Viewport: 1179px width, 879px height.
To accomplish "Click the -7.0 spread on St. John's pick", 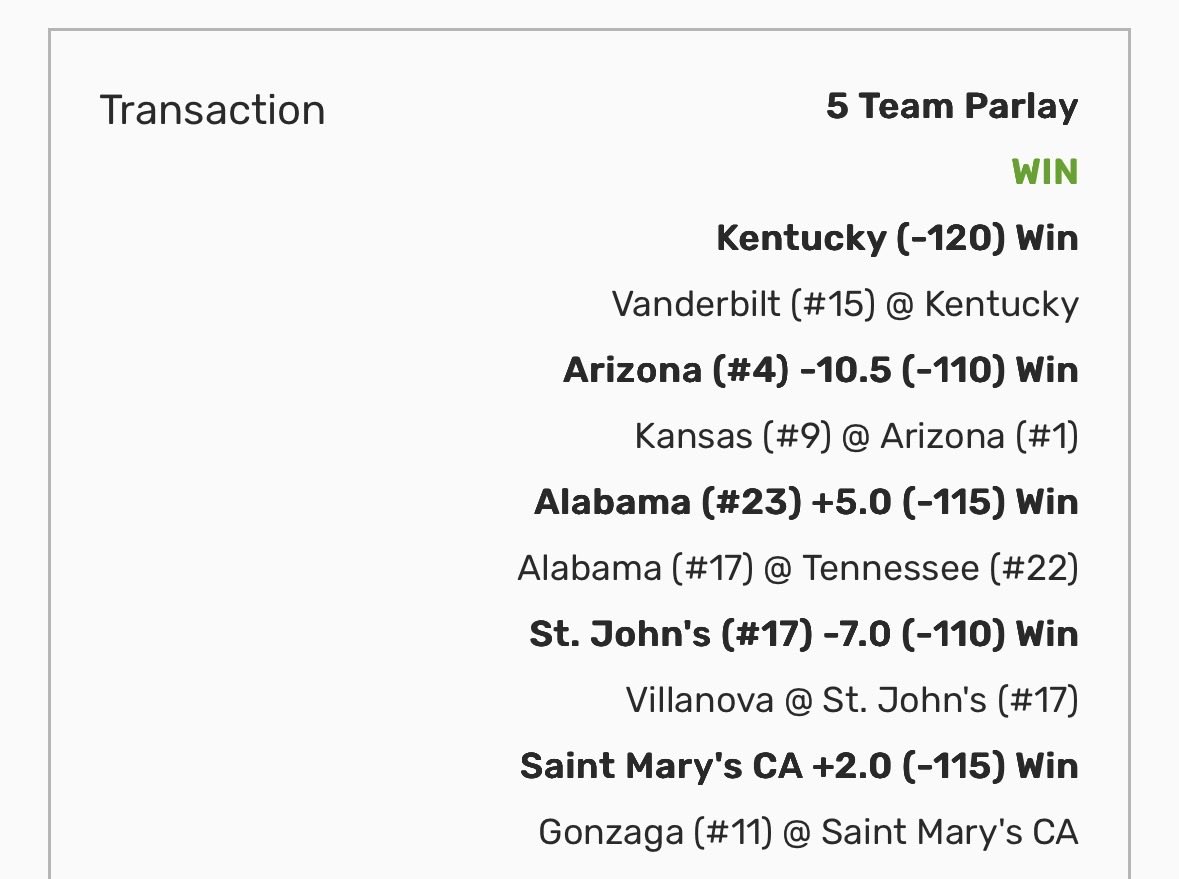I will (x=857, y=634).
